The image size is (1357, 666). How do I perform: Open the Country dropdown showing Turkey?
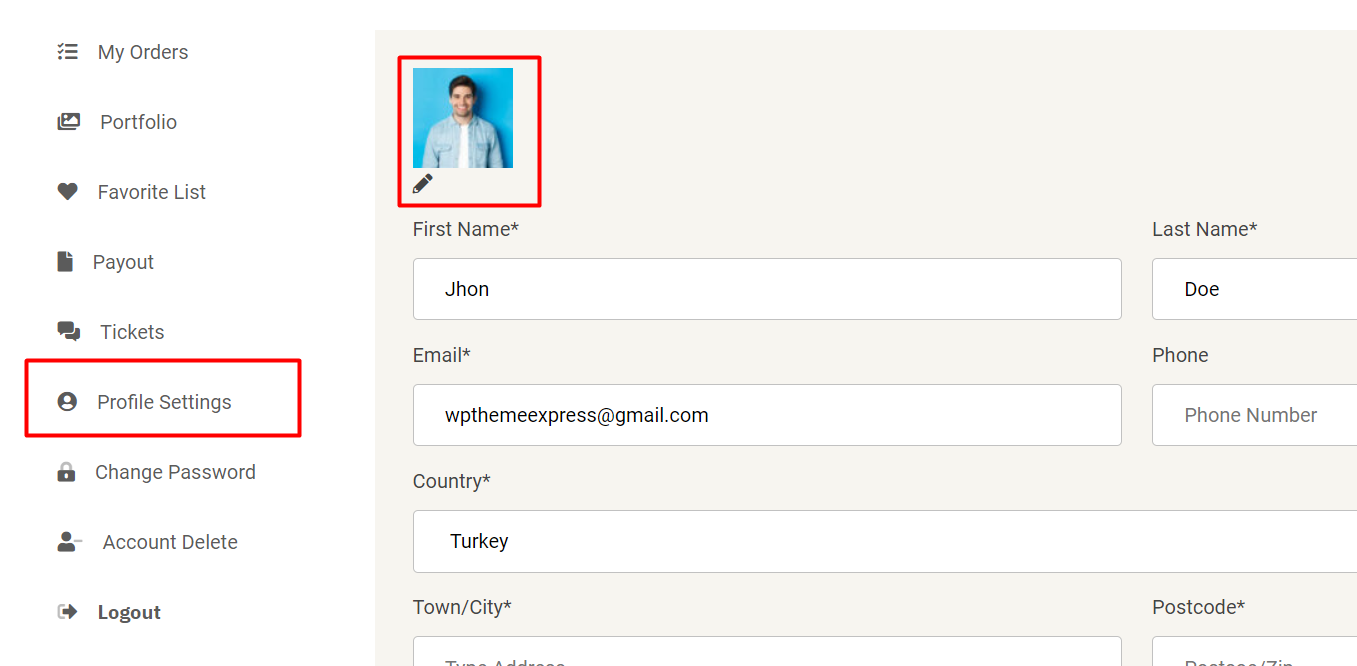[885, 541]
